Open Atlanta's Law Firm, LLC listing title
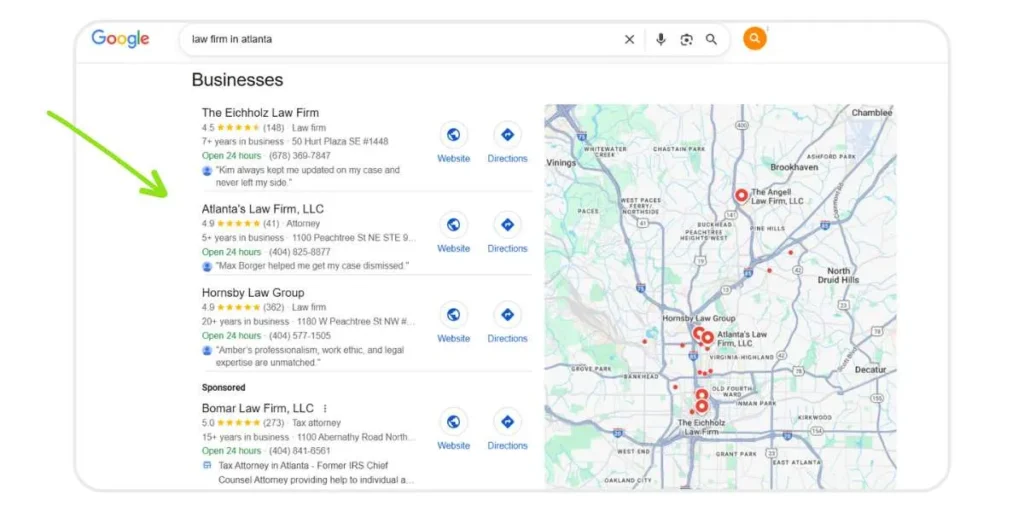This screenshot has height=512, width=1024. coord(263,209)
